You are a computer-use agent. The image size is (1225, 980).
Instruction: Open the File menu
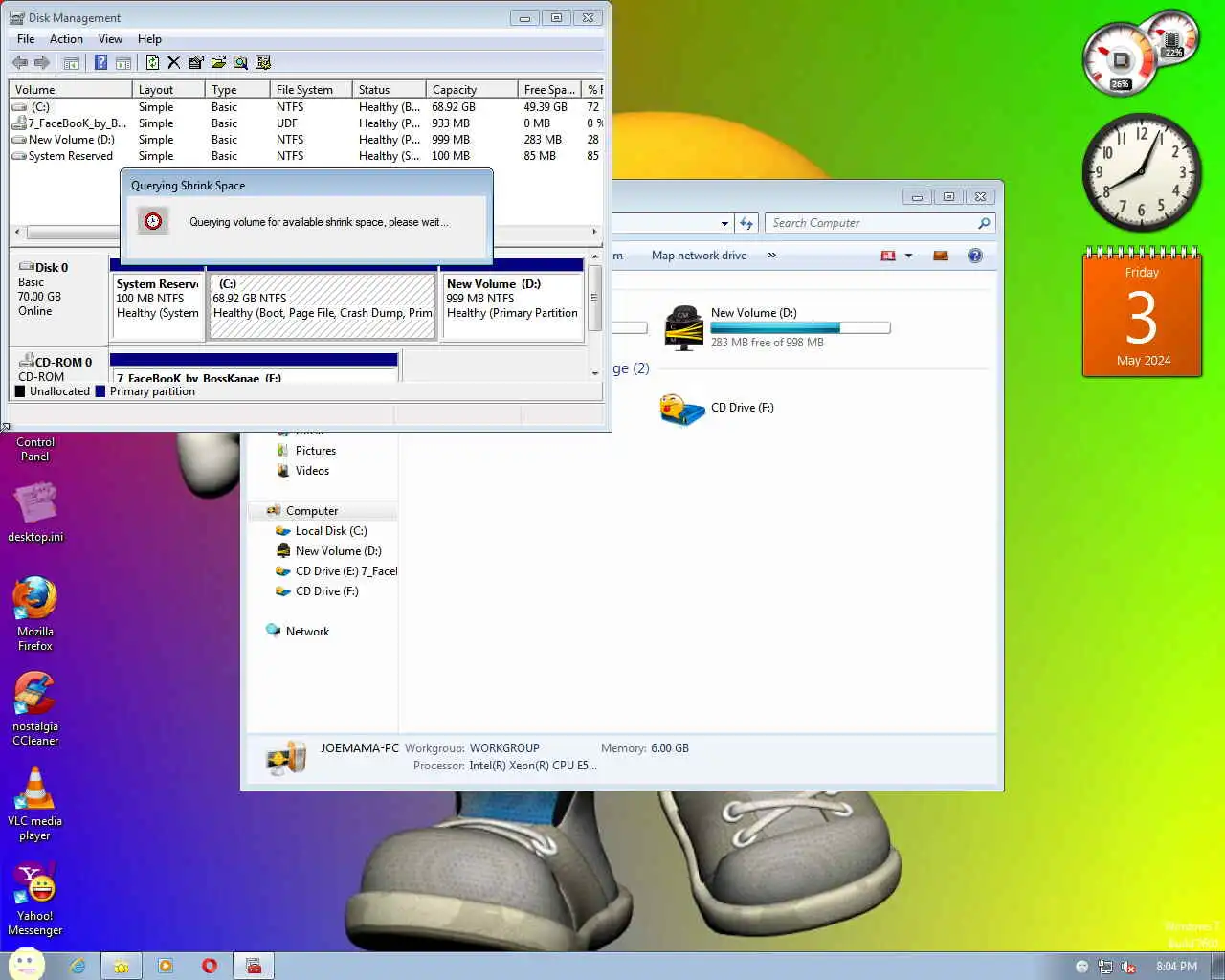coord(26,39)
